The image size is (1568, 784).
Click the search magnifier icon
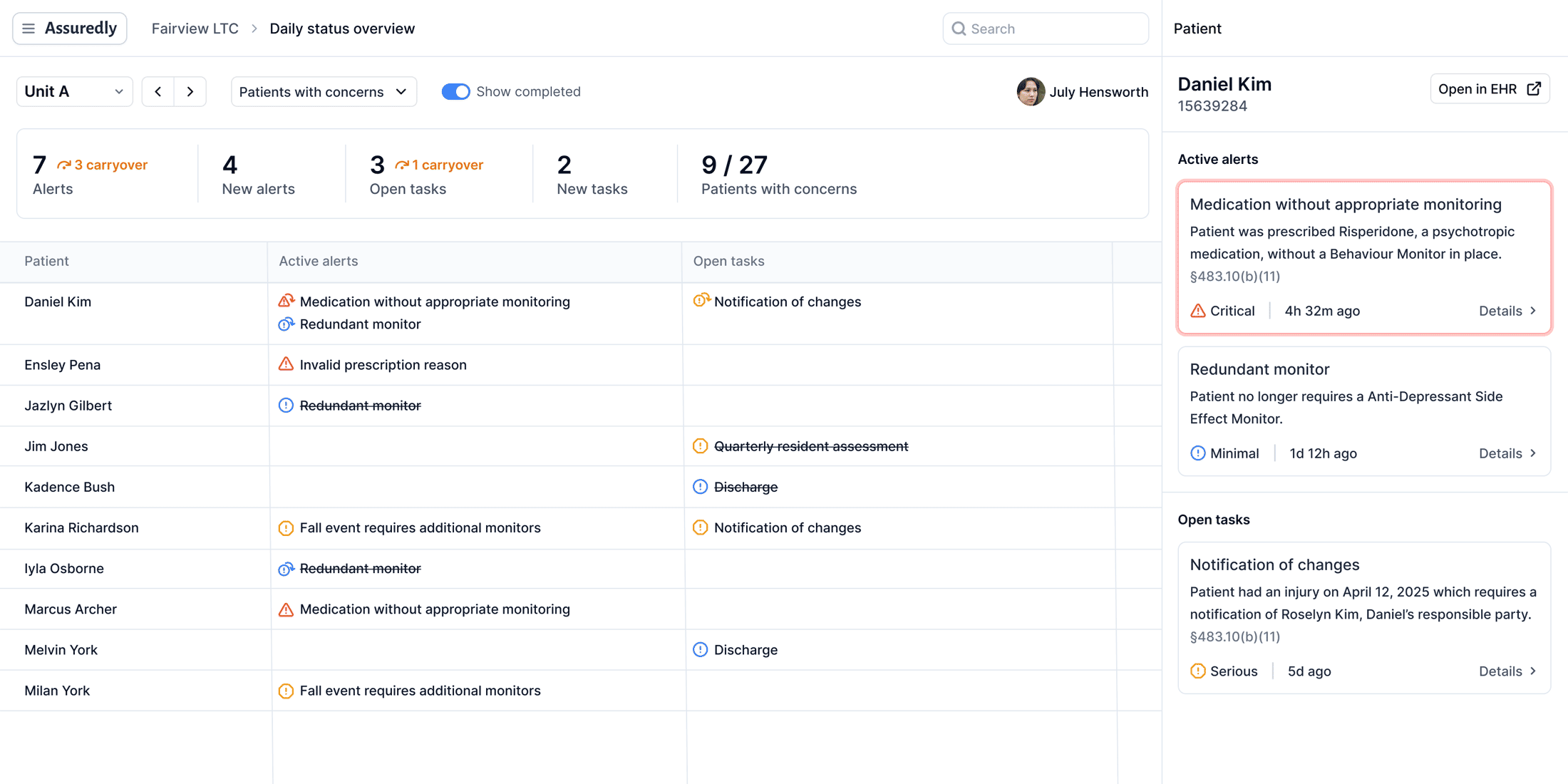coord(959,29)
